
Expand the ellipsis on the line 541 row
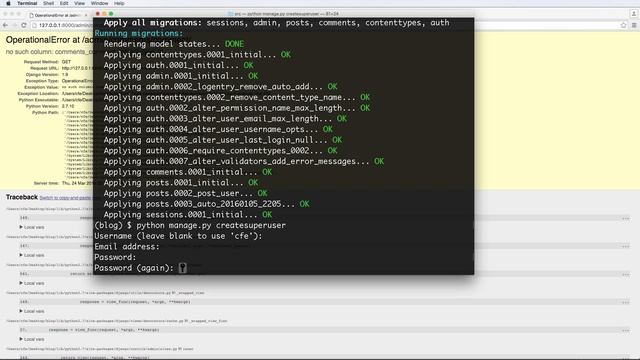(x=625, y=274)
